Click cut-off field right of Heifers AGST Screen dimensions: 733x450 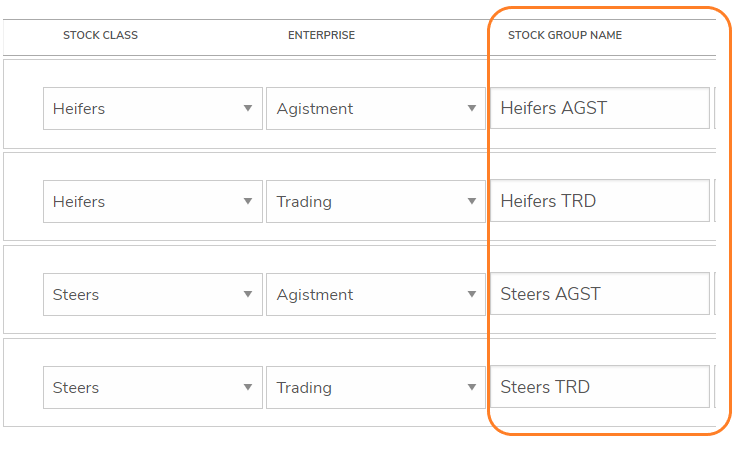715,108
